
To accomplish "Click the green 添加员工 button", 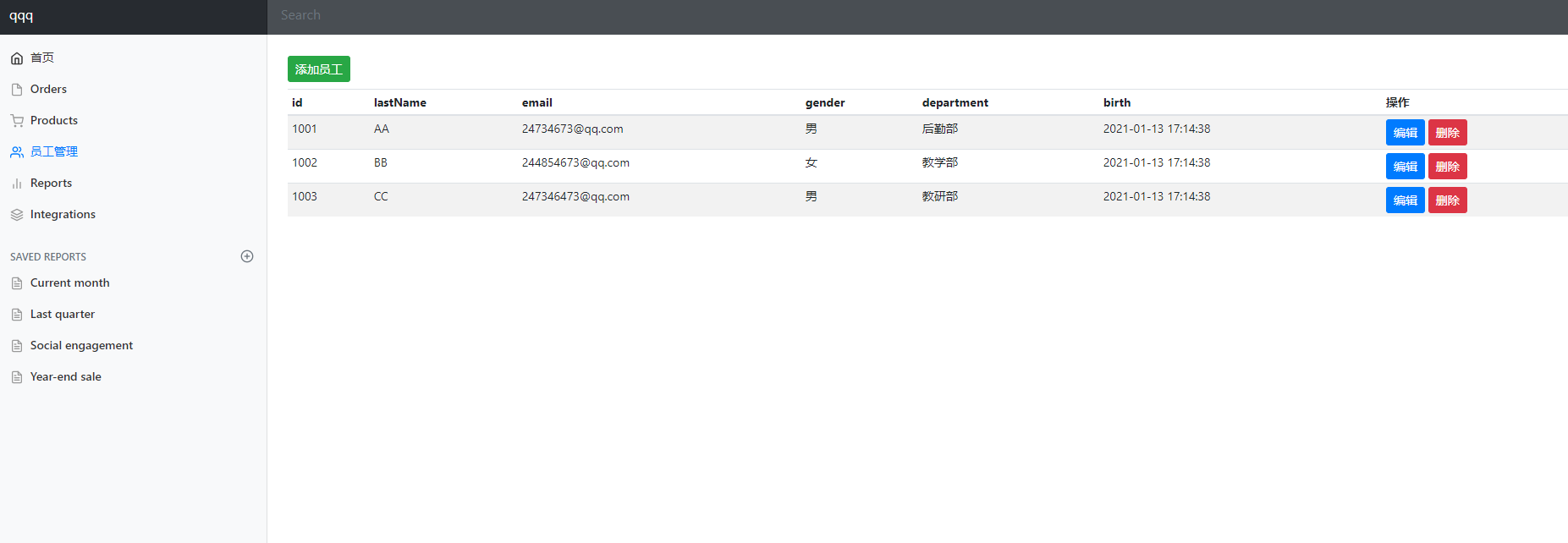I will pyautogui.click(x=319, y=69).
